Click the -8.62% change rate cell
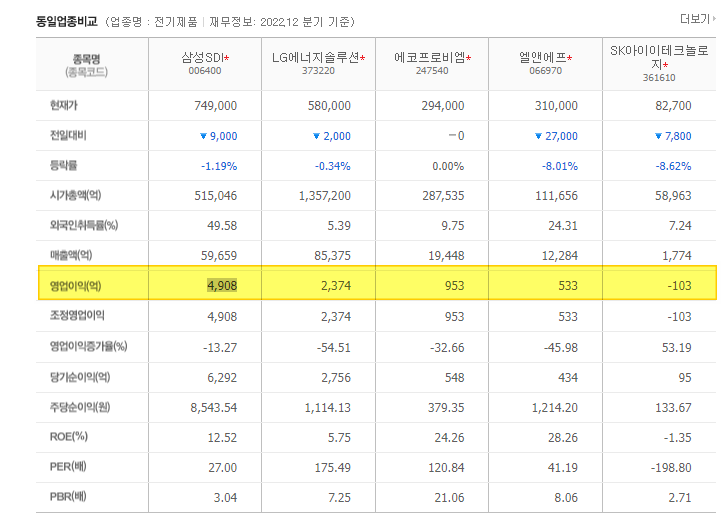Viewport: 728px width, 519px height. pyautogui.click(x=673, y=166)
